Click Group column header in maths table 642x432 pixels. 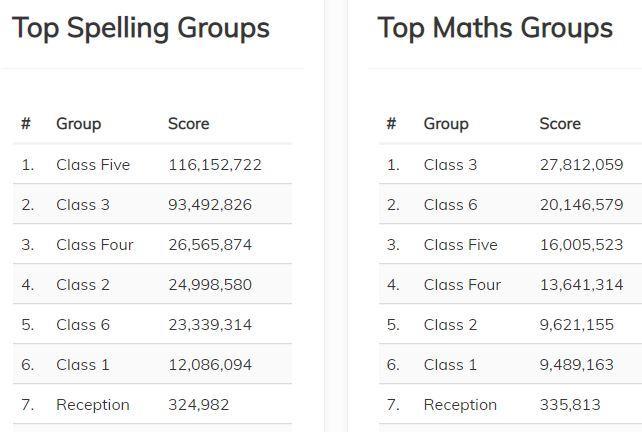[x=446, y=124]
